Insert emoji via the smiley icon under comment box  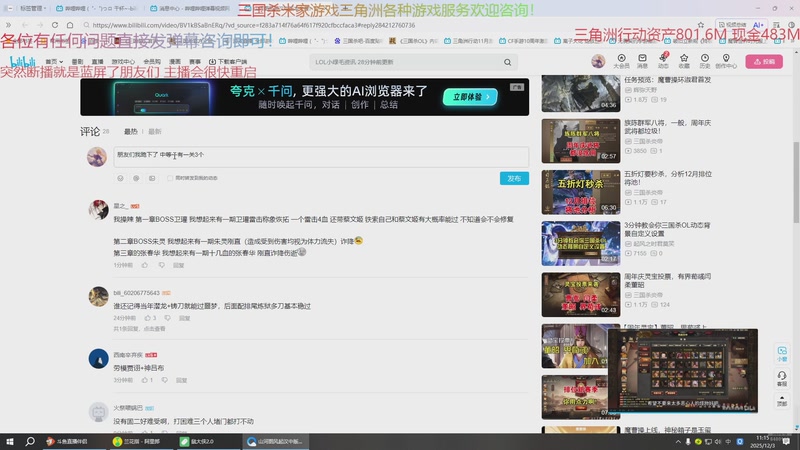120,178
